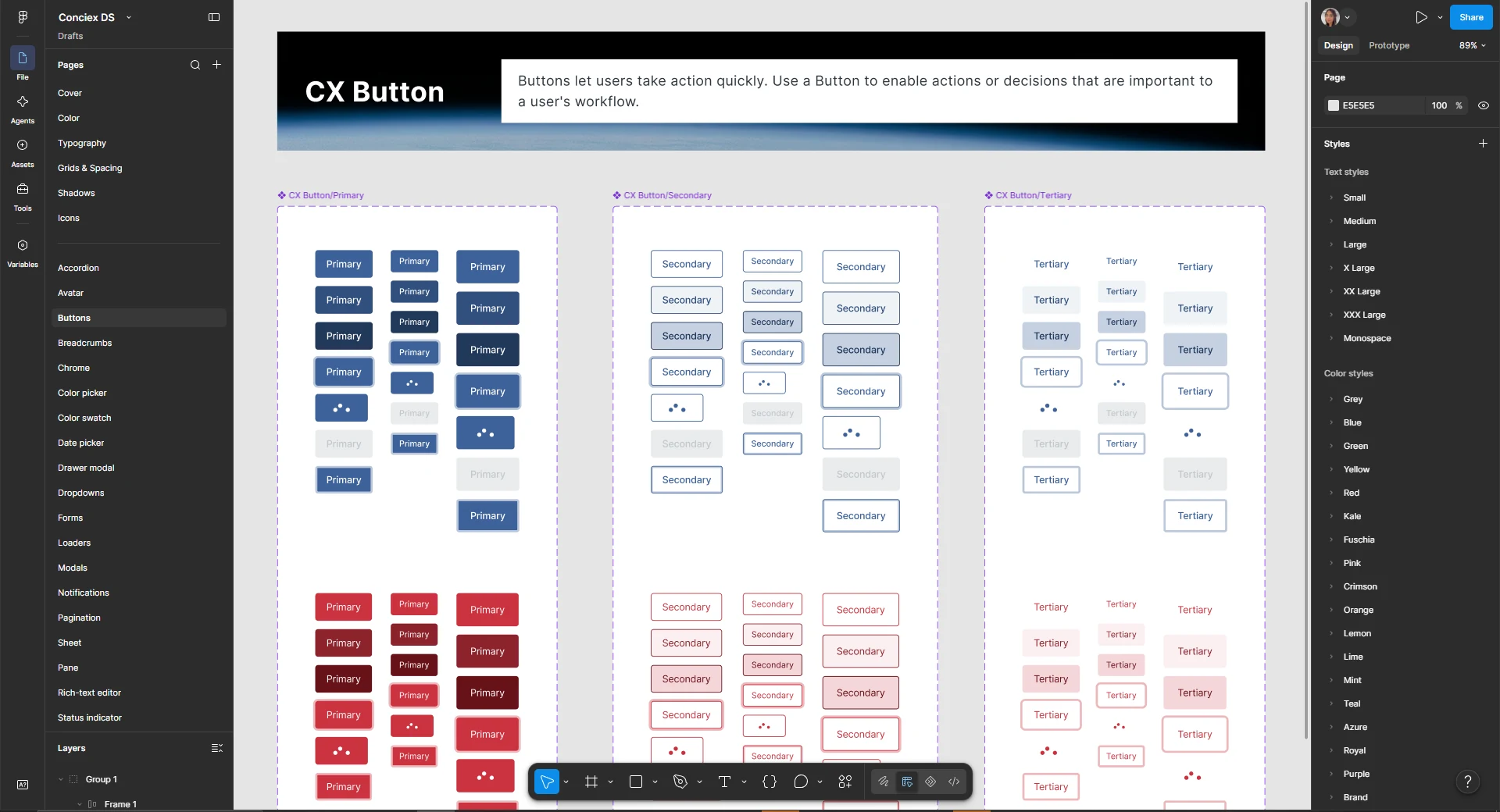Add a new style with plus icon
Screen dimensions: 1500x812
pos(1483,144)
